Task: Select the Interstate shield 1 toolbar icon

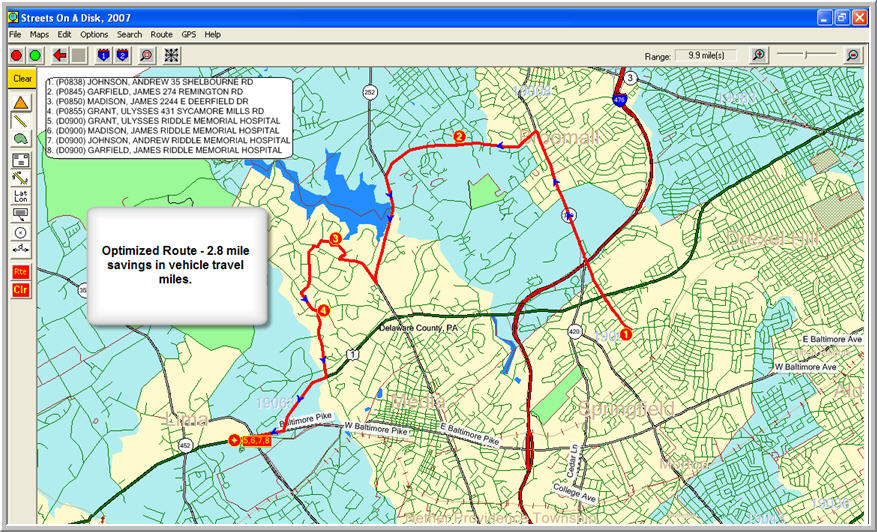Action: tap(103, 55)
